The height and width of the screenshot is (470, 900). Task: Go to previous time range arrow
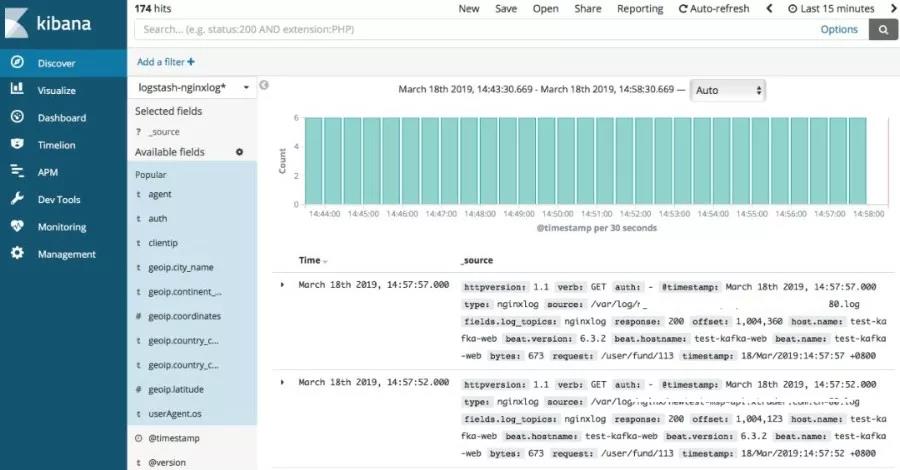[x=769, y=9]
